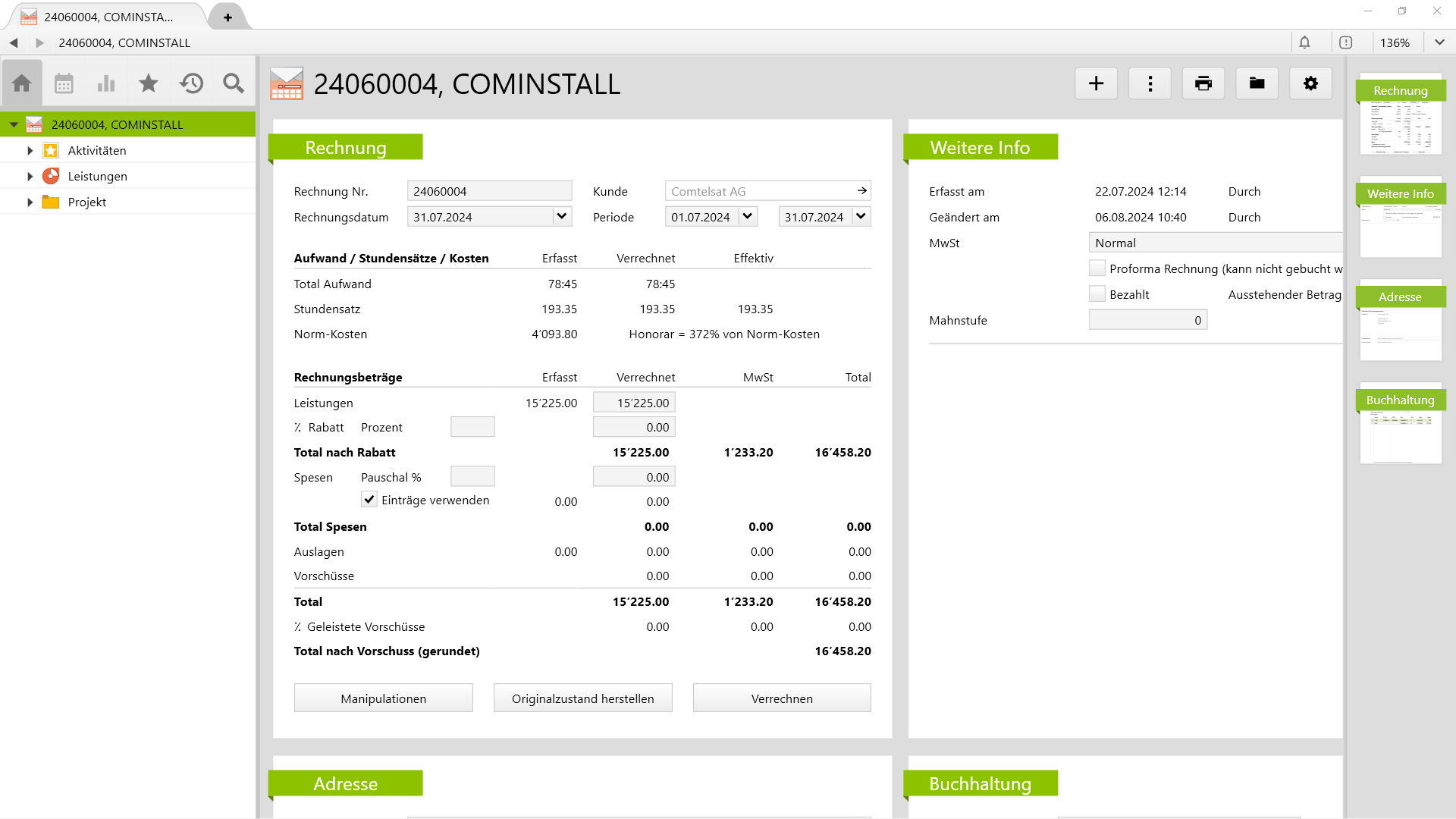Click the home icon in sidebar toolbar
Viewport: 1456px width, 819px height.
point(22,83)
